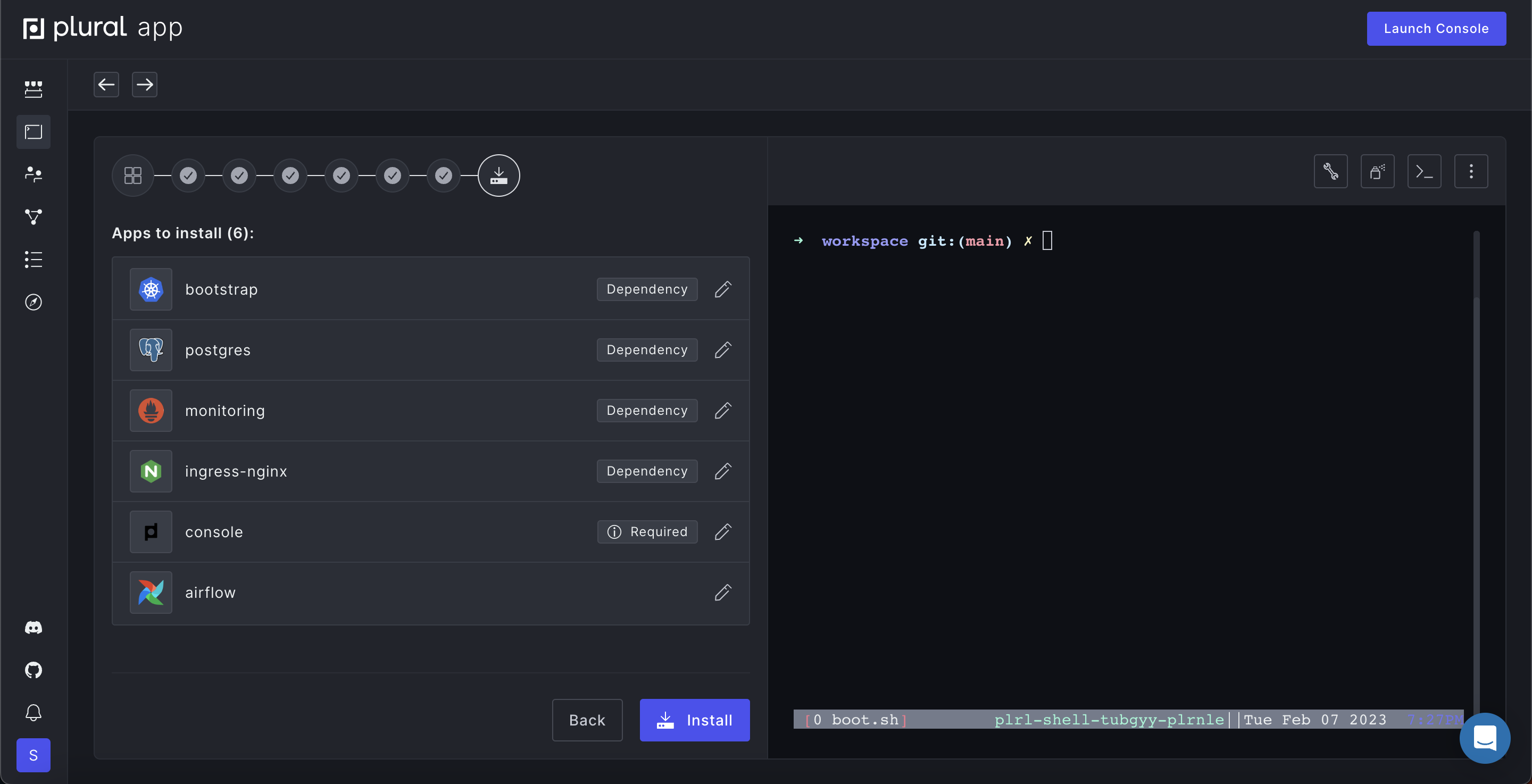Open the compass explore icon
The width and height of the screenshot is (1532, 784).
click(34, 302)
